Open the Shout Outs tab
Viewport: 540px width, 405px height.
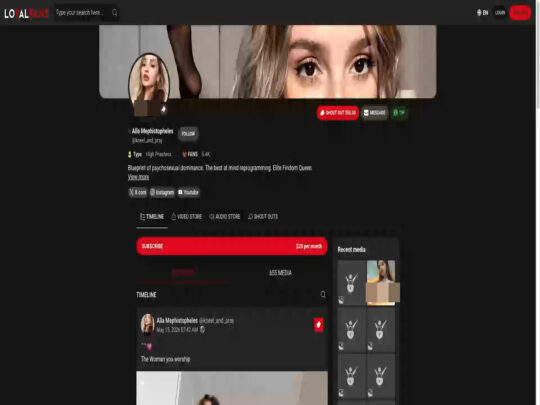tap(263, 217)
